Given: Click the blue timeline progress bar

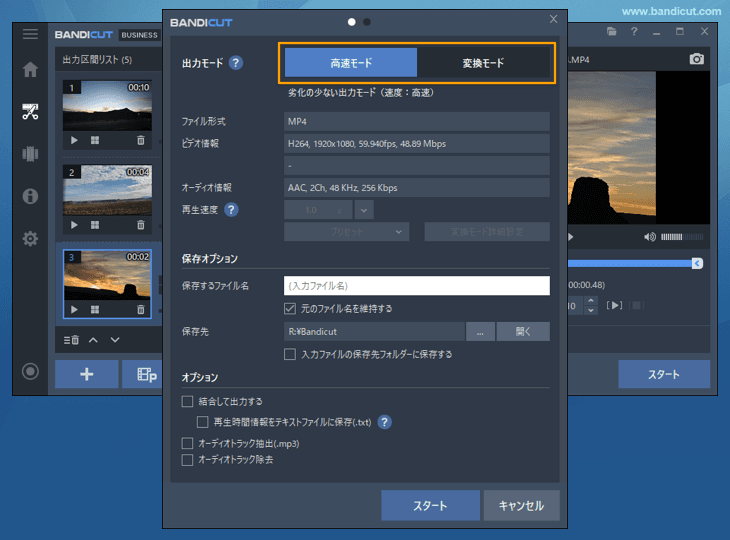Looking at the screenshot, I should (x=630, y=263).
